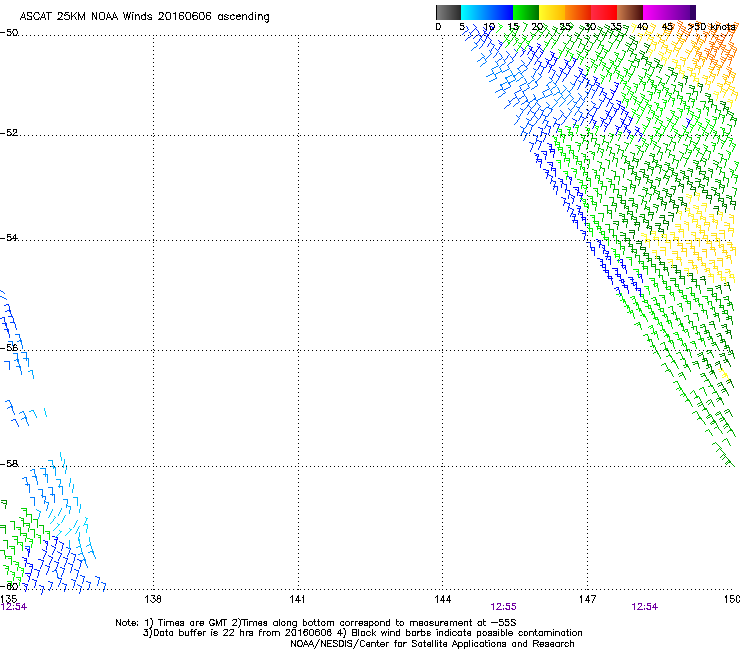Click the 'NOAA/NESDIS/Center for Satellite Applications and Research' credit
Viewport: 740px width, 650px height.
432,644
